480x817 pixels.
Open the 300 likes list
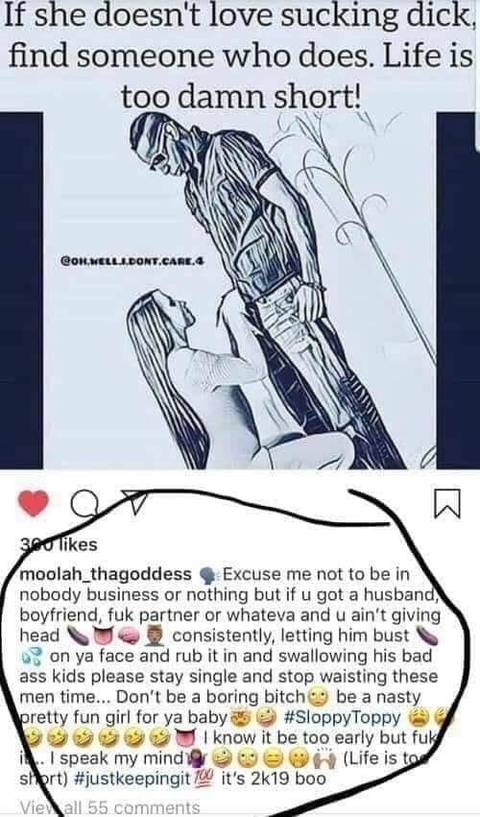[x=58, y=545]
